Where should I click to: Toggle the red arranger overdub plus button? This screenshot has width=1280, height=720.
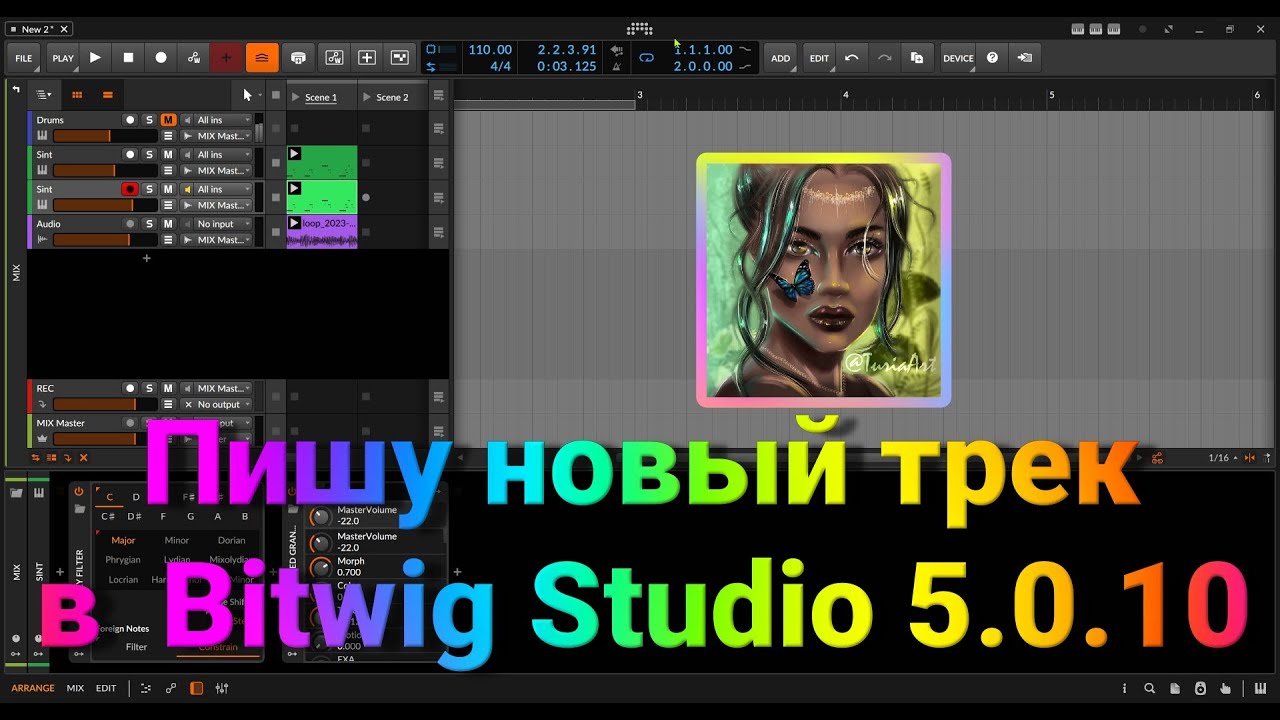point(226,58)
